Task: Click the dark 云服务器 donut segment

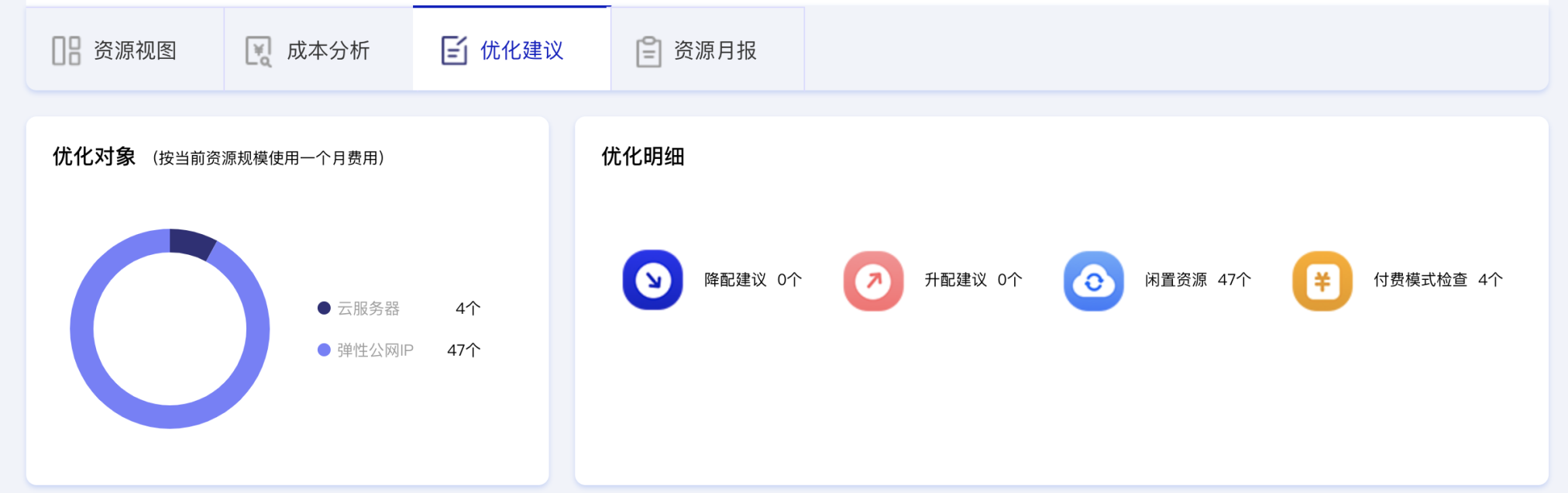Action: point(191,243)
